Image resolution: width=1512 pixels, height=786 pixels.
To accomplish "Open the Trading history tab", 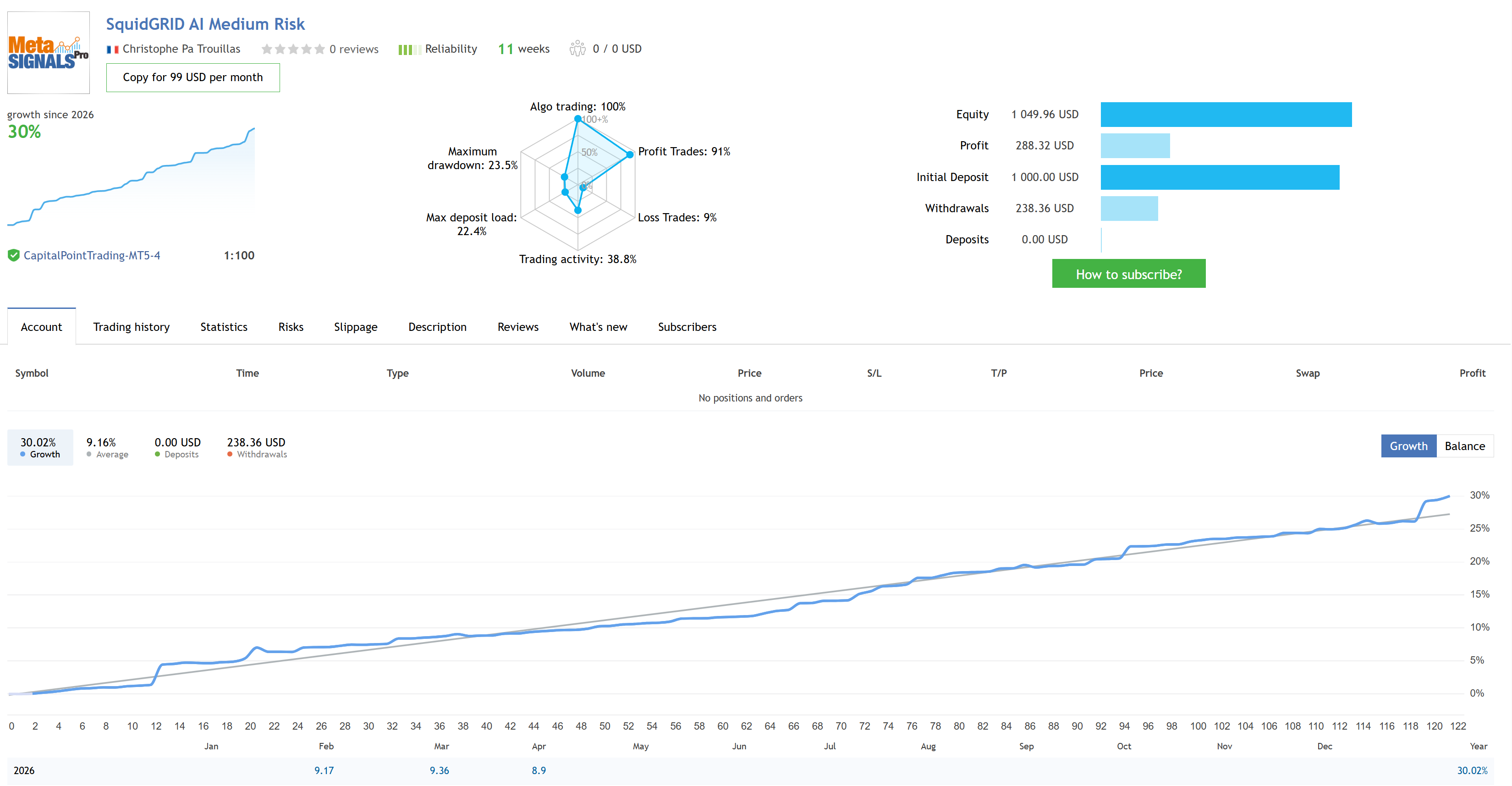I will click(131, 327).
